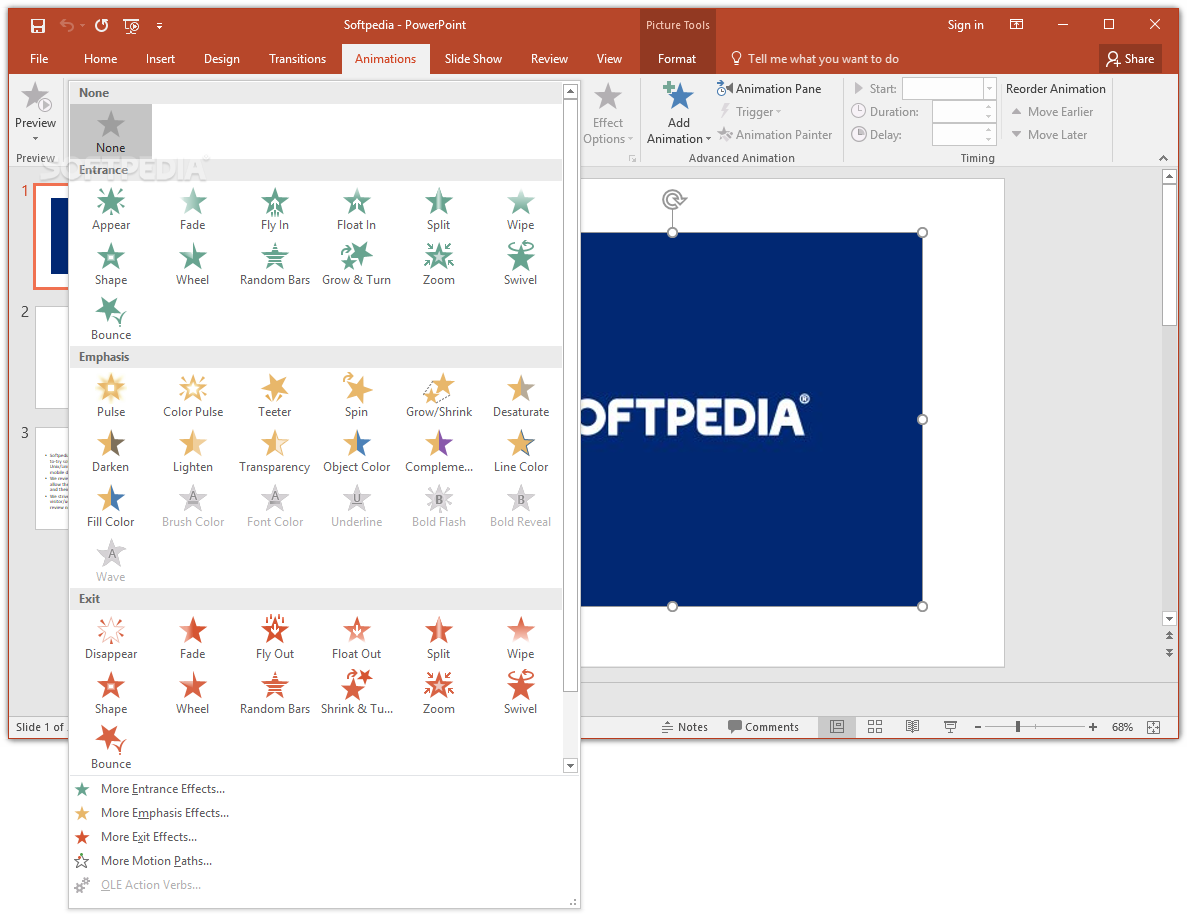Image resolution: width=1187 pixels, height=919 pixels.
Task: Apply the Fill Color emphasis
Action: pyautogui.click(x=111, y=506)
